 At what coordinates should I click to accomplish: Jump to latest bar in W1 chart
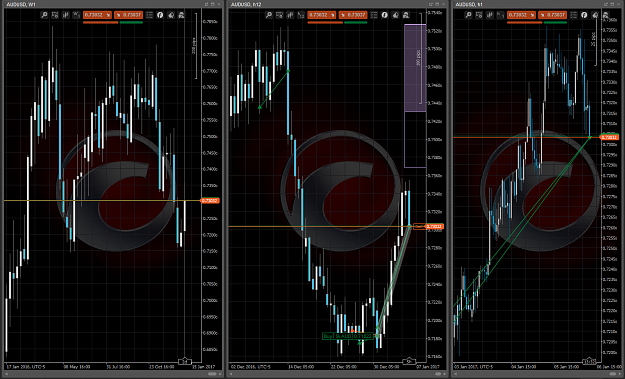[x=185, y=361]
